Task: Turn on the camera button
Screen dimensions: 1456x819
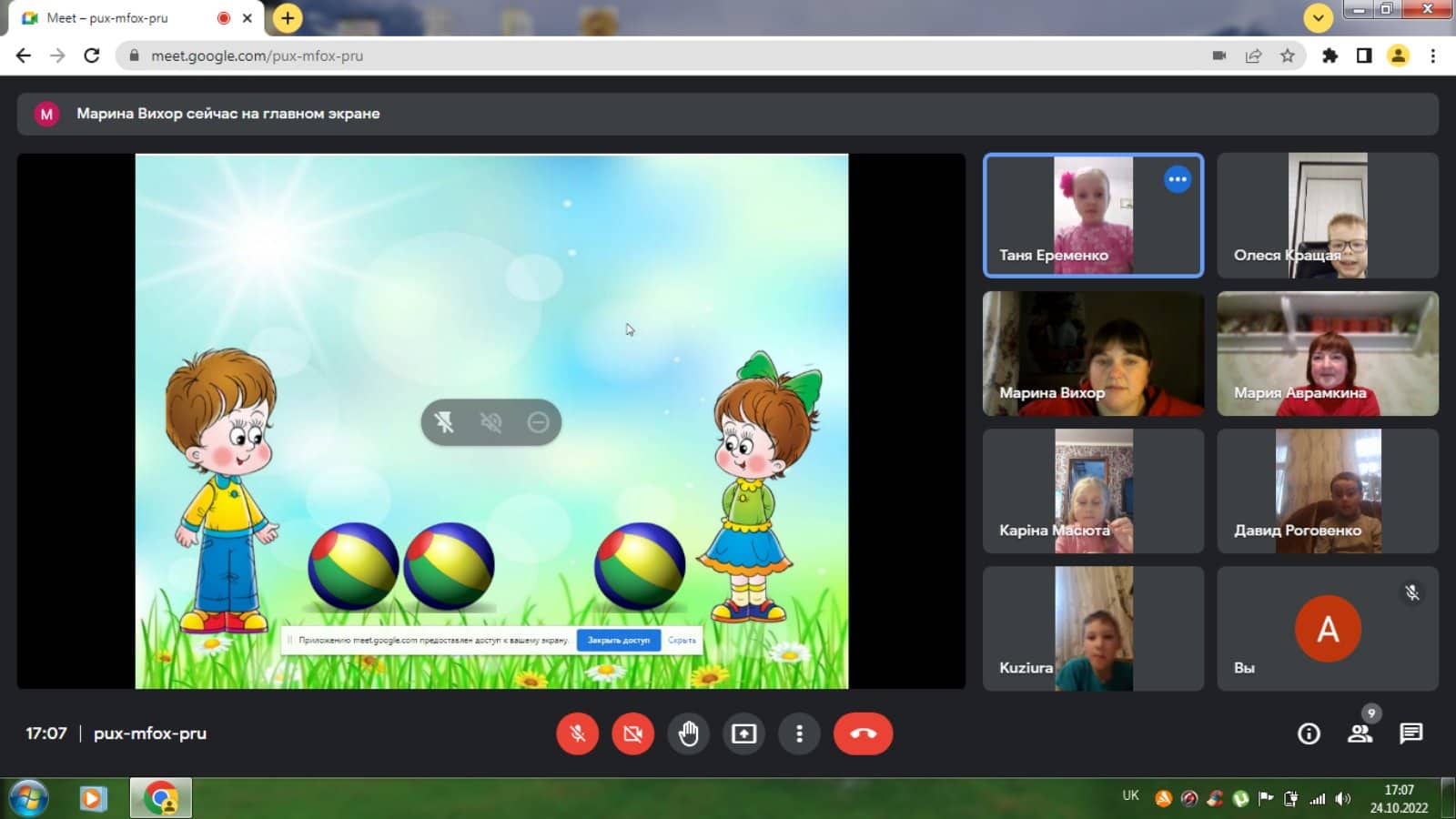Action: (x=632, y=733)
